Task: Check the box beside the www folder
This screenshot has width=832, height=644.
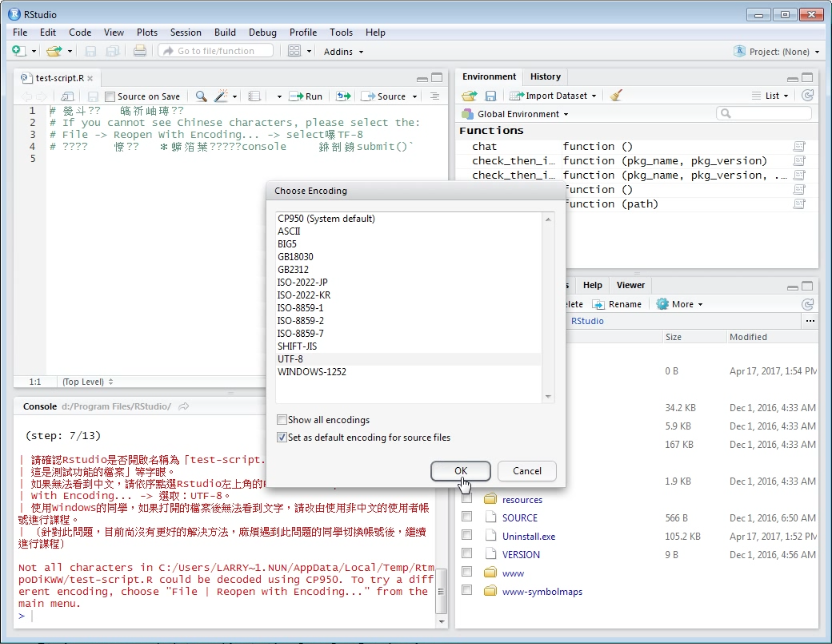Action: (x=466, y=572)
